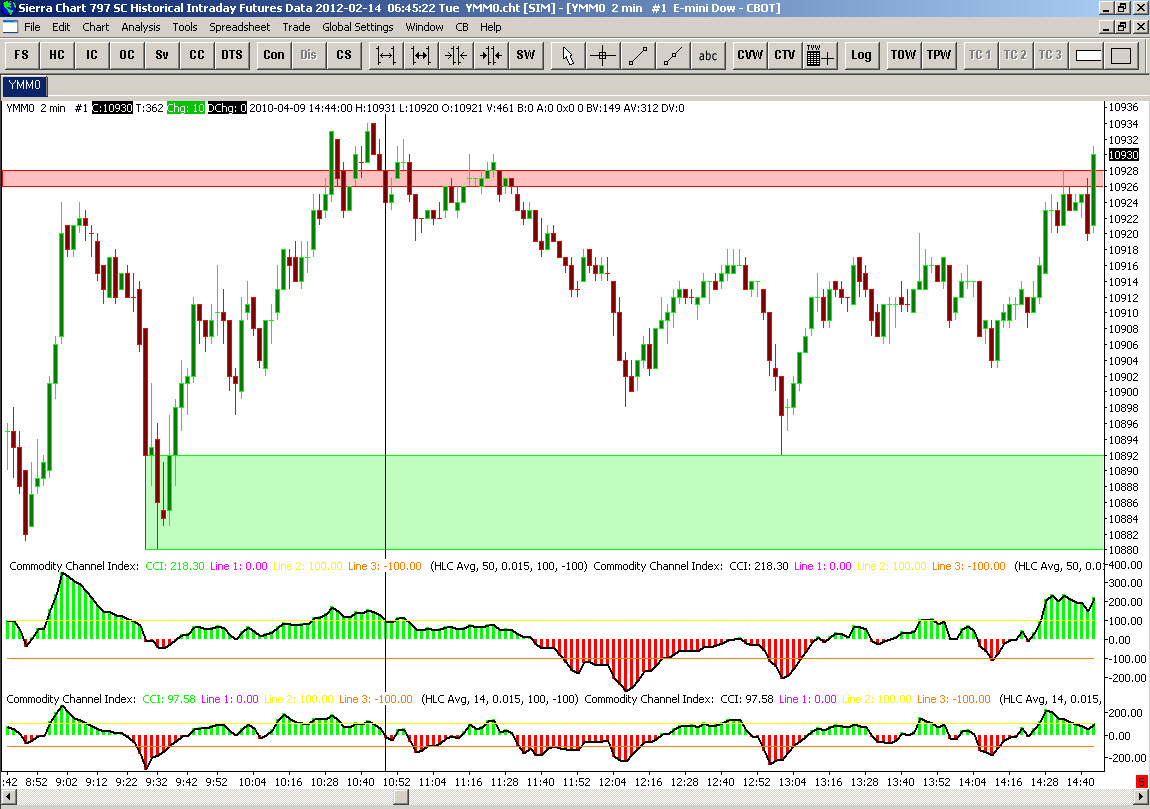Click the bars inward arrows icon
The width and height of the screenshot is (1150, 809).
455,55
